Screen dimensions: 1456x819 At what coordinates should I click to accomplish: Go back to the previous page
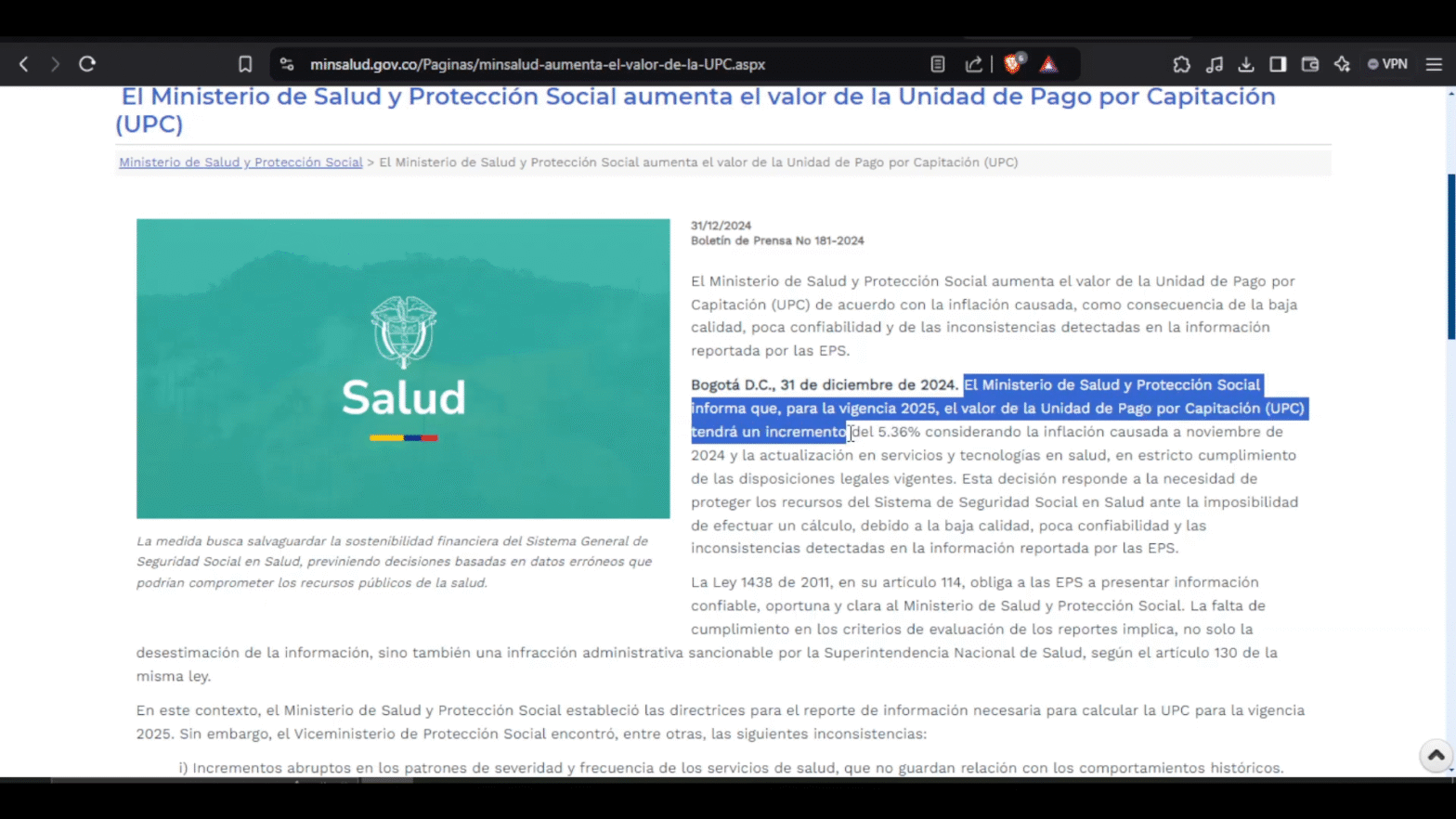pyautogui.click(x=24, y=64)
